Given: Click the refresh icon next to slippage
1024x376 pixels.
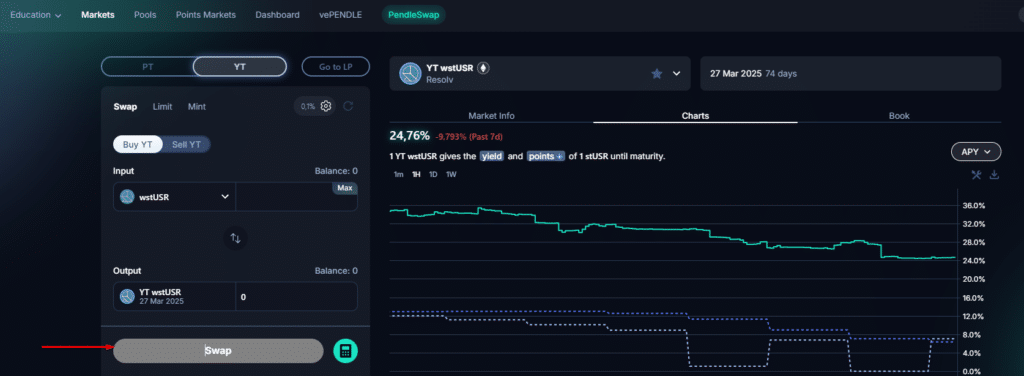Looking at the screenshot, I should (x=348, y=106).
